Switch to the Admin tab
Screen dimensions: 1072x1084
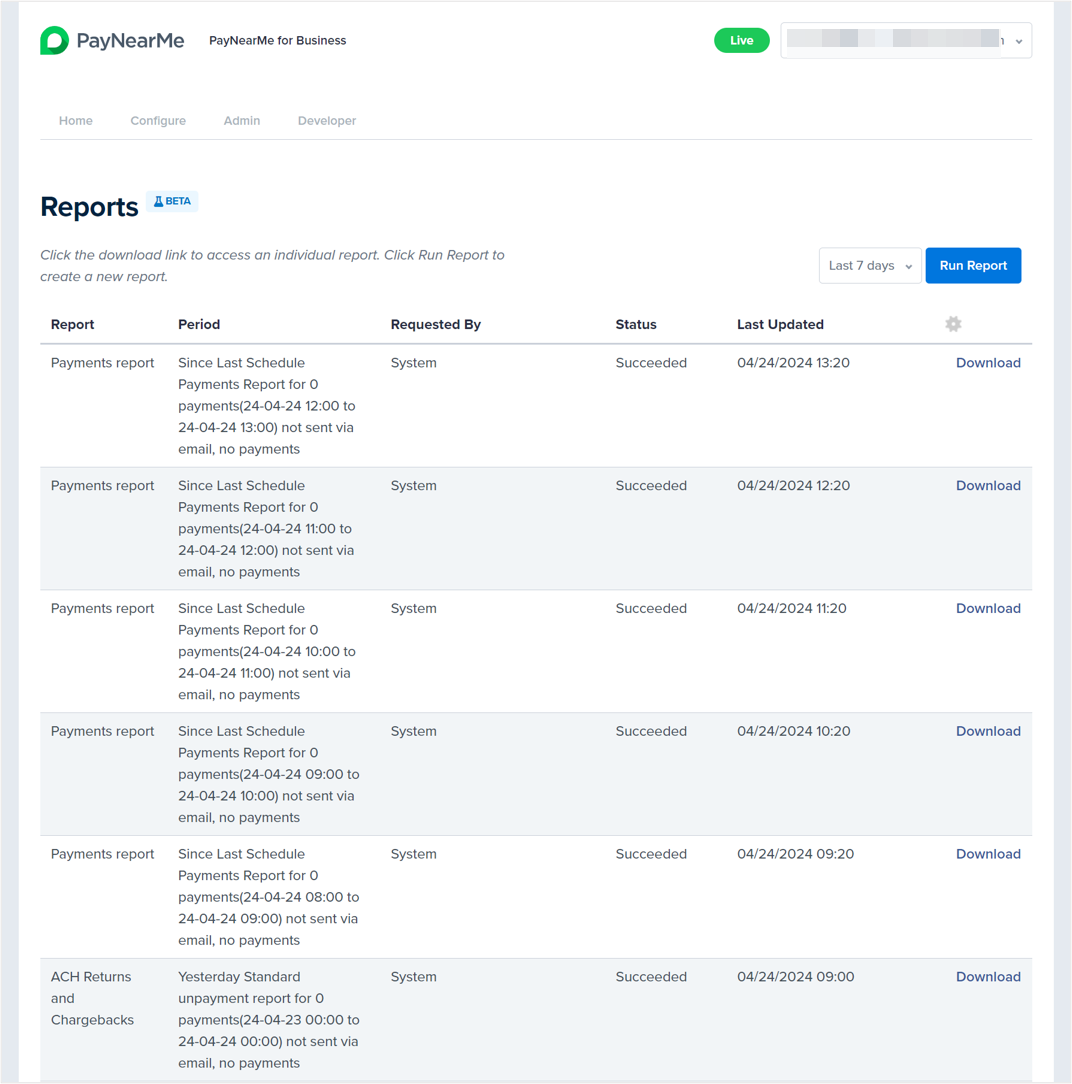[x=241, y=121]
